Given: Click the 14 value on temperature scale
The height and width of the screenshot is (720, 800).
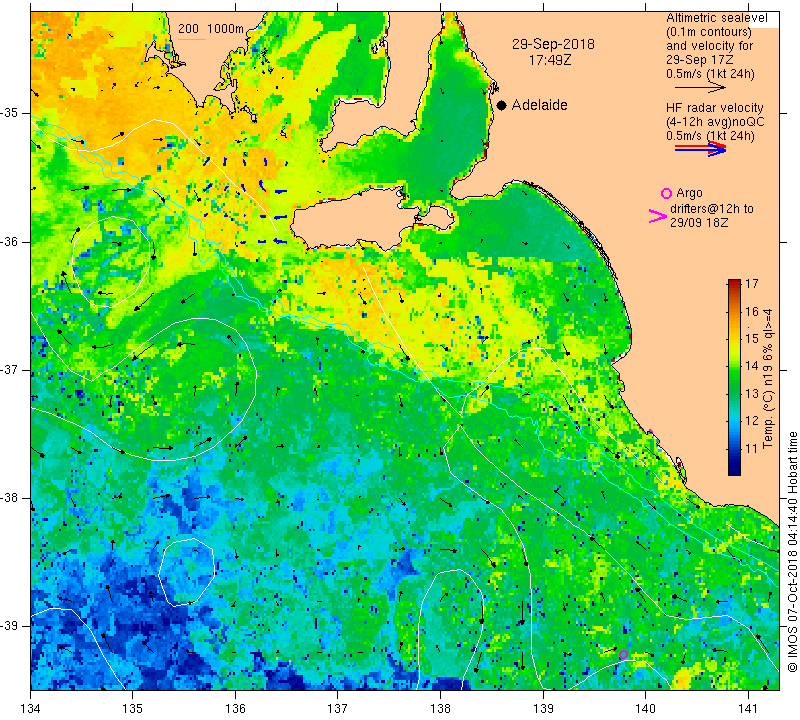Looking at the screenshot, I should 752,366.
